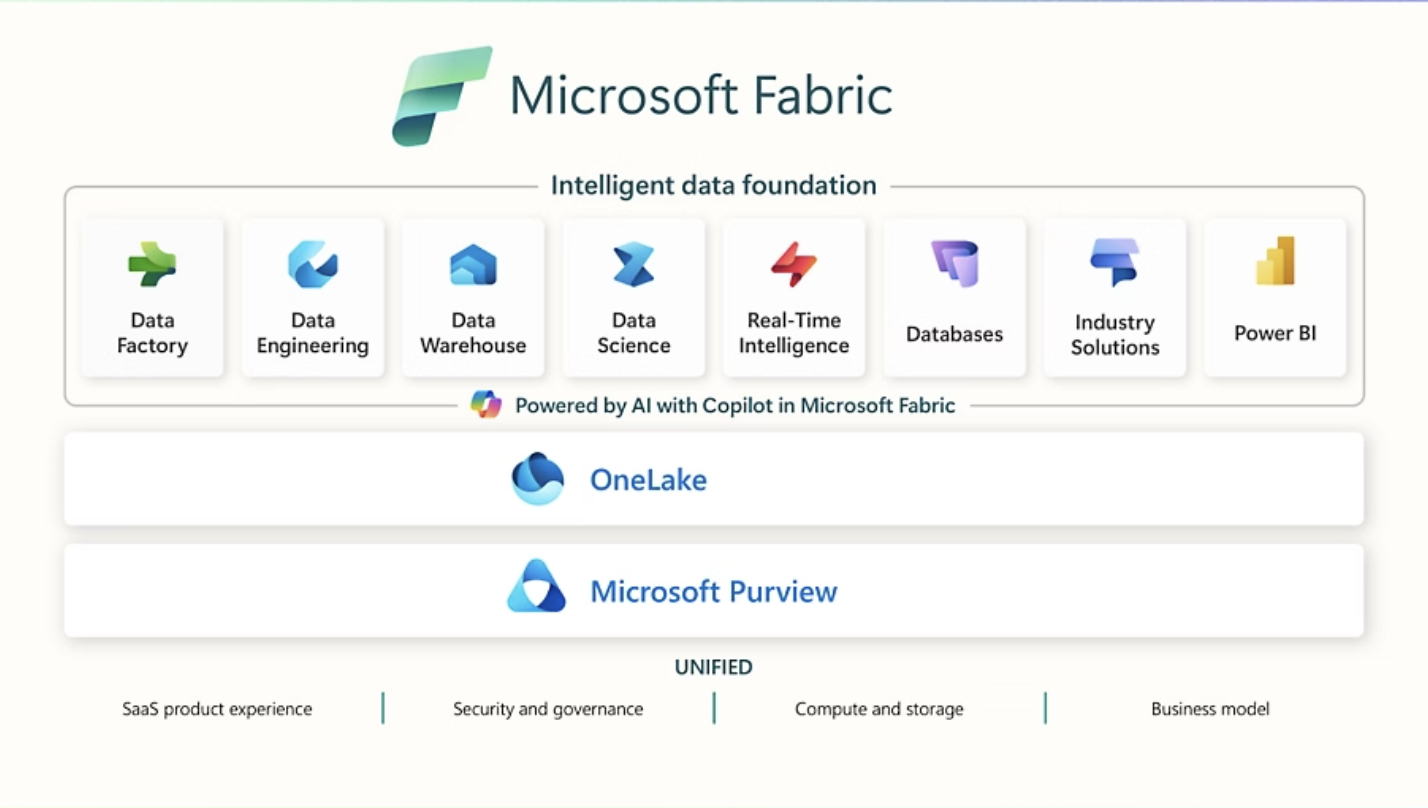
Task: Click the "OneLake" text
Action: click(x=648, y=480)
